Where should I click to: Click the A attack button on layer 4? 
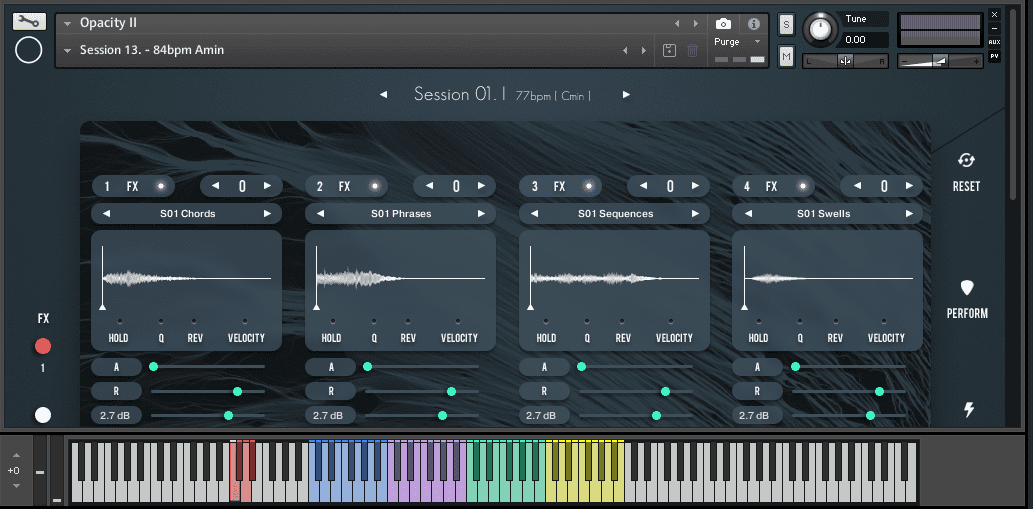[758, 367]
